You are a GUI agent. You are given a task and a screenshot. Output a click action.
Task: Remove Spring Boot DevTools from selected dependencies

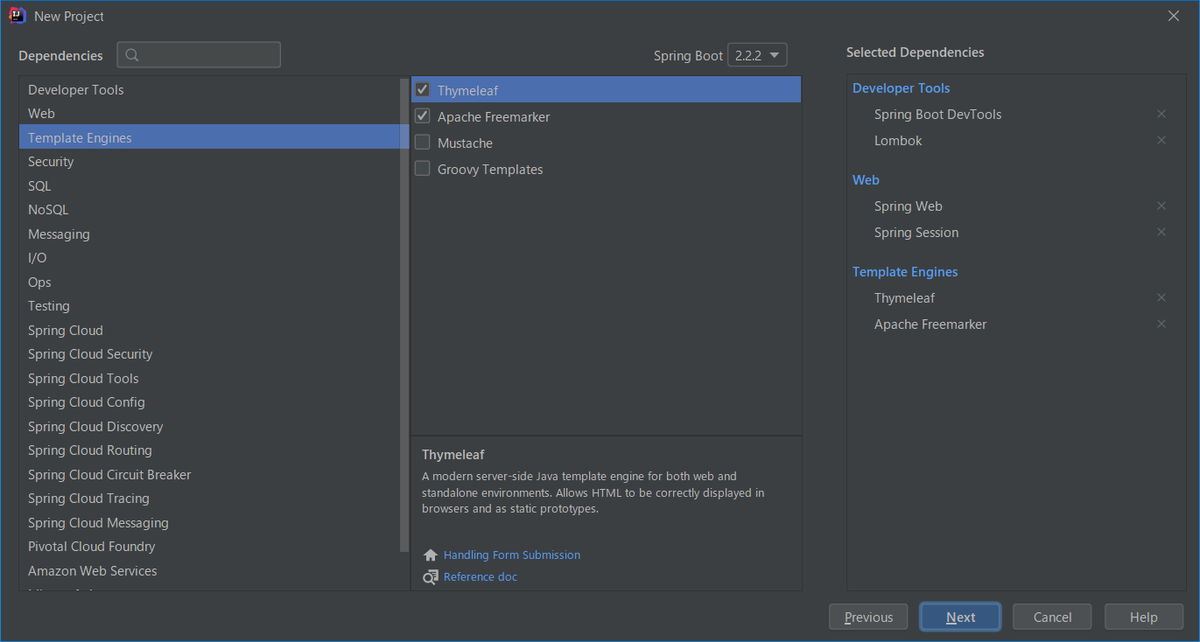click(1161, 114)
